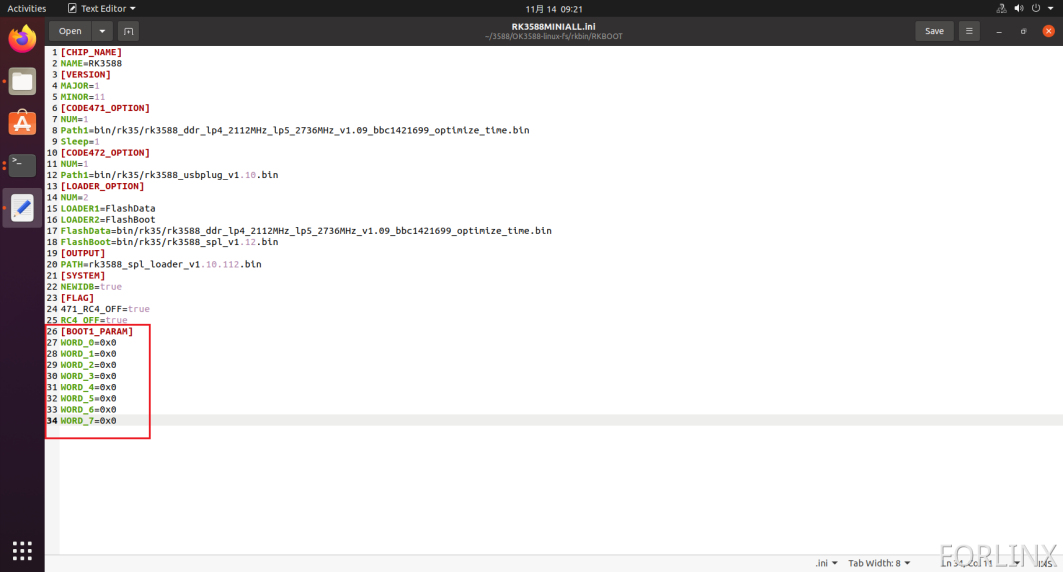Viewport: 1063px width, 572px height.
Task: Expand the system menu arrow
Action: (x=1051, y=9)
